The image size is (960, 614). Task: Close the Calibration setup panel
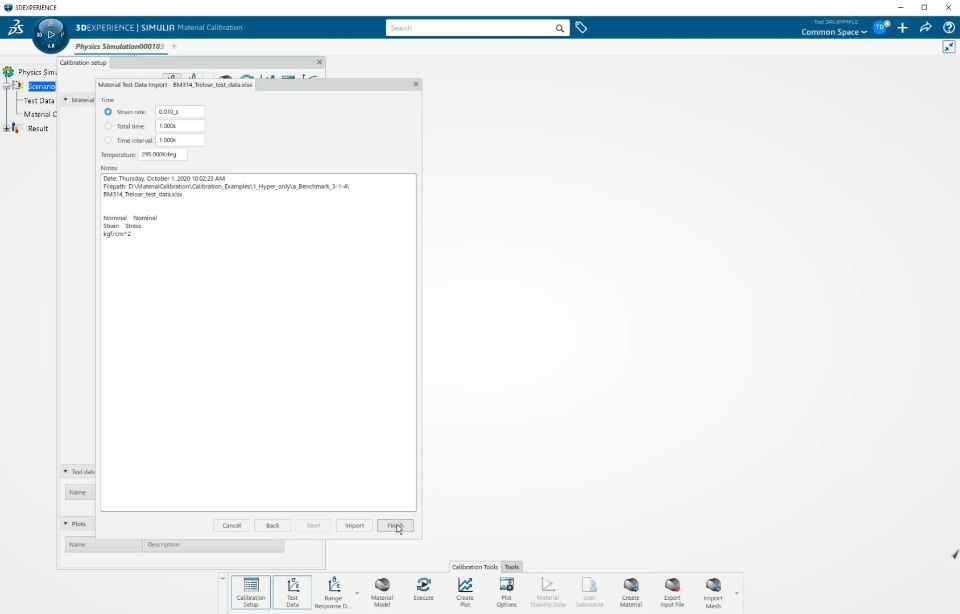click(x=319, y=62)
